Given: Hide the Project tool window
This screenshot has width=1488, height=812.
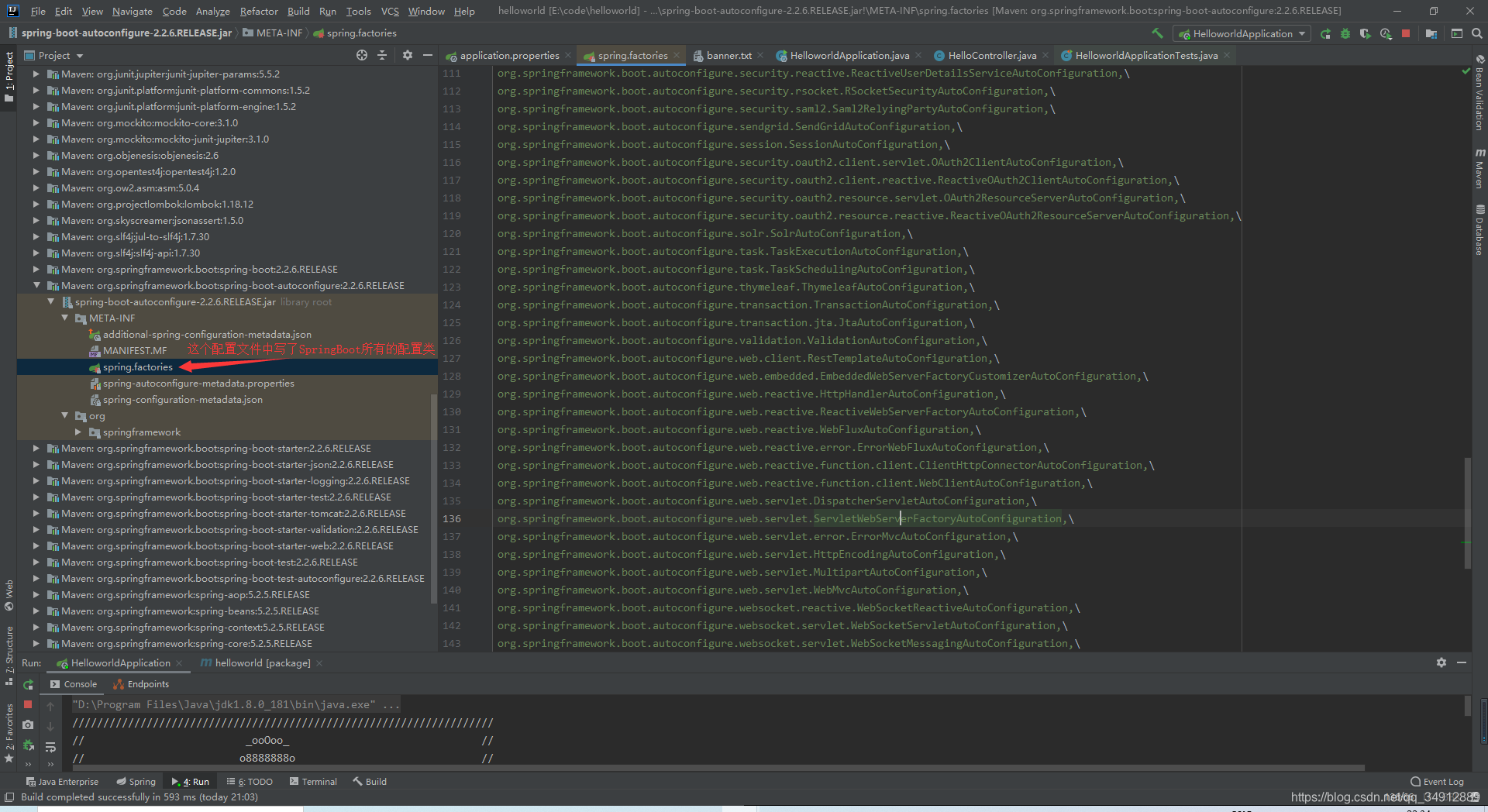Looking at the screenshot, I should pyautogui.click(x=427, y=55).
